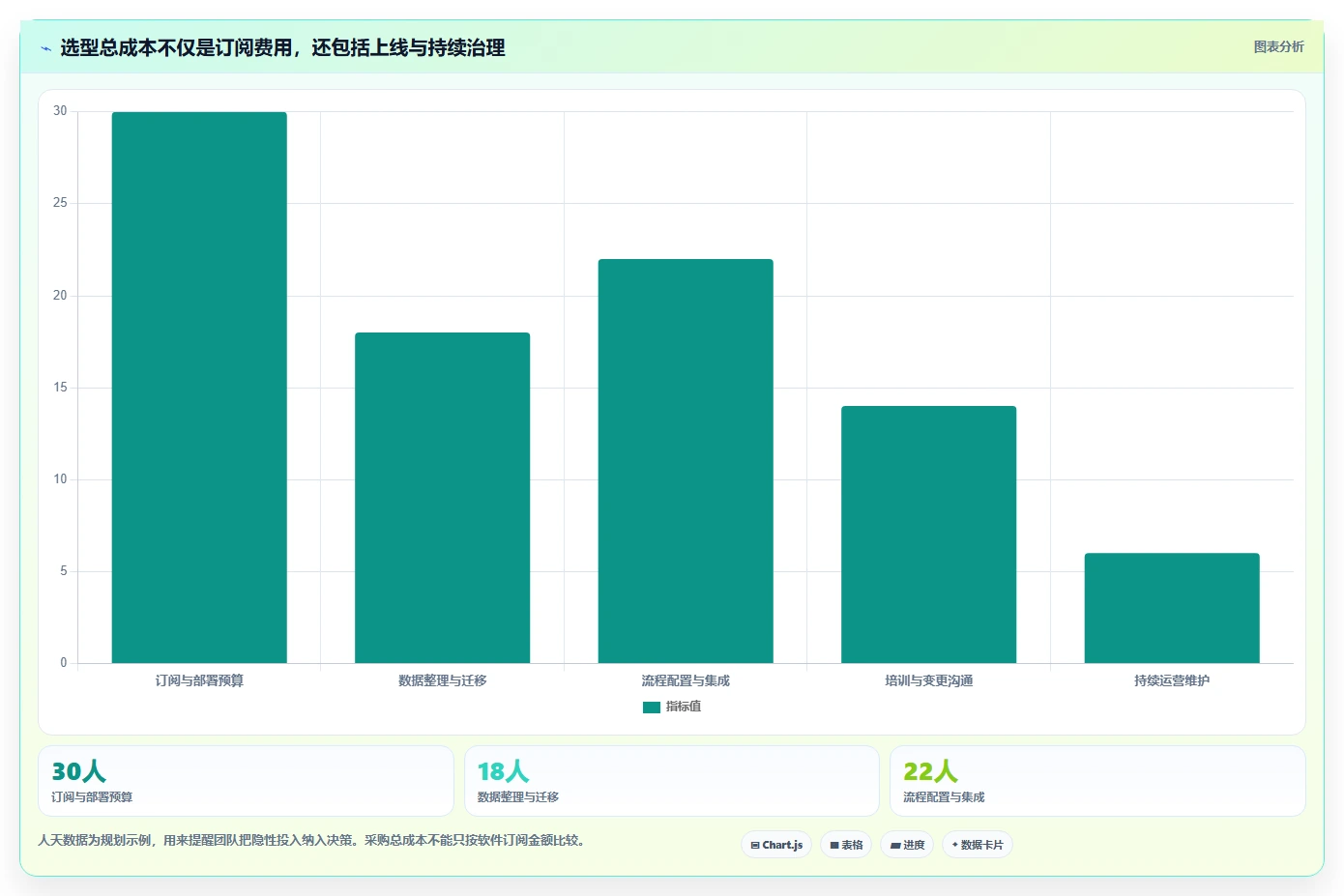1344x896 pixels.
Task: Open the 22人 data card
Action: 1097,781
